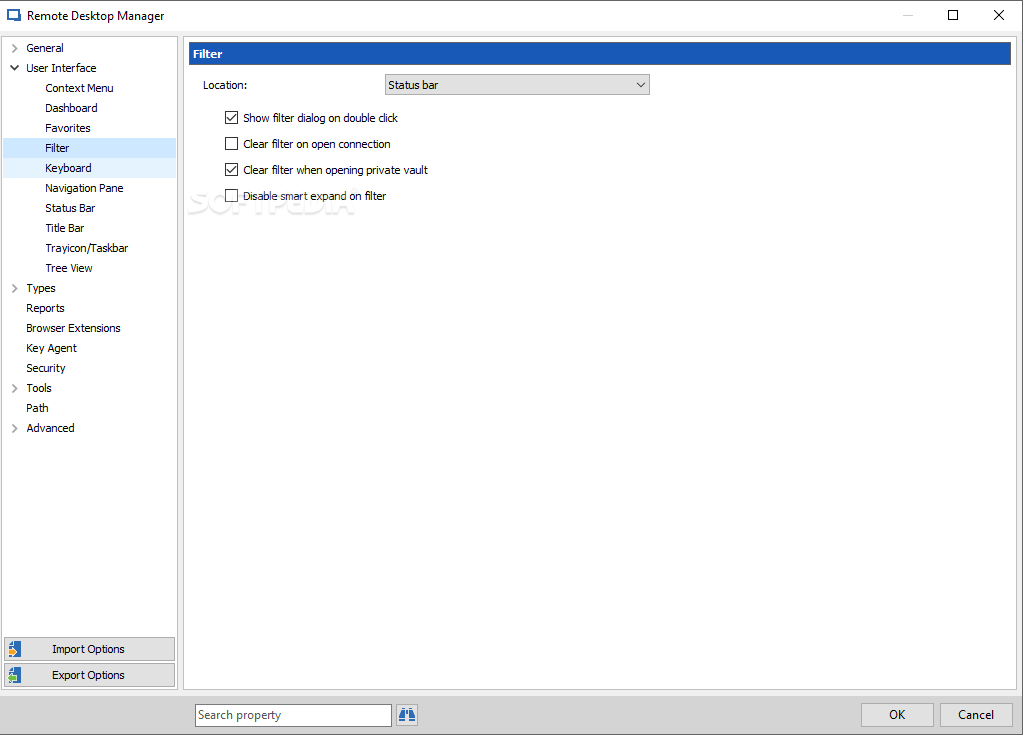Open Trayicon/Taskbar settings
The width and height of the screenshot is (1023, 735).
point(86,248)
